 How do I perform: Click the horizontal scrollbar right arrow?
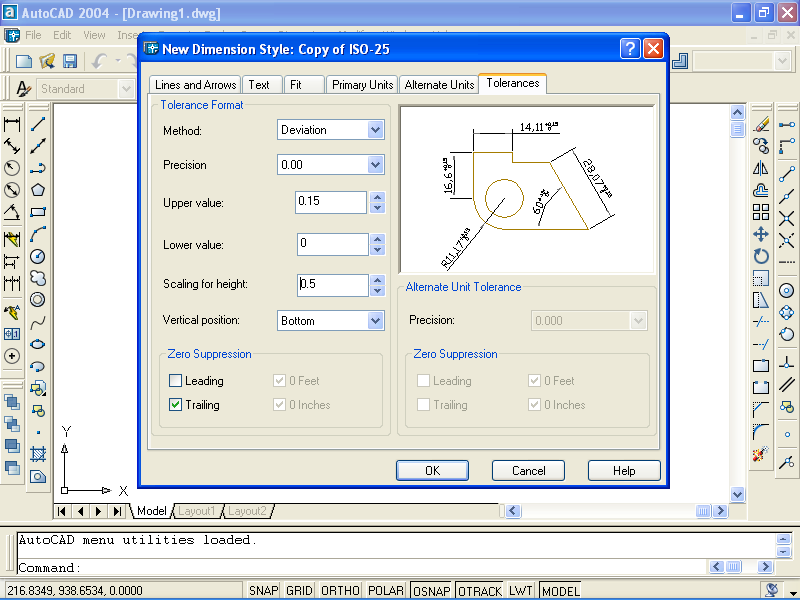(720, 511)
